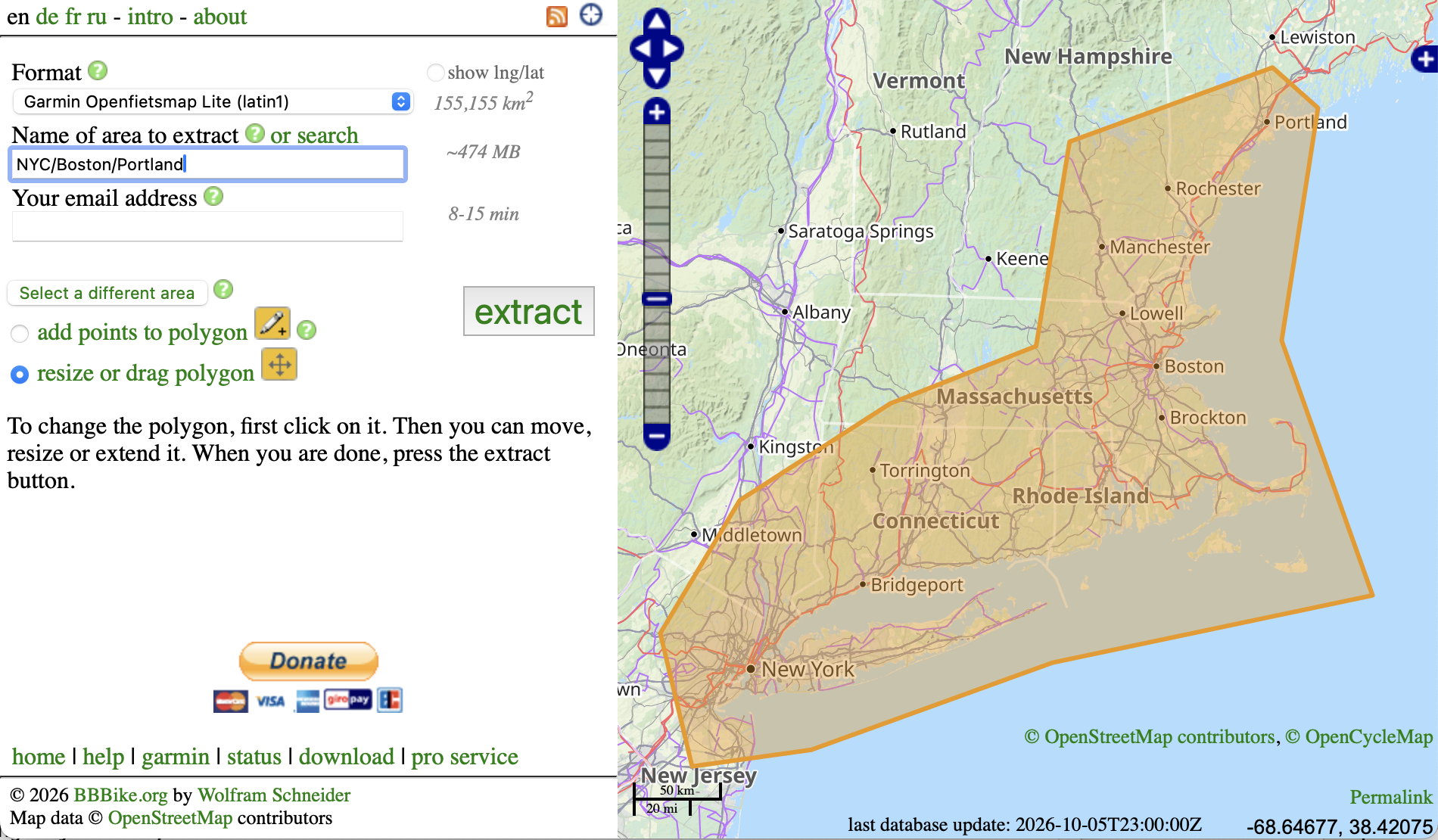
Task: Click Select a different area button
Action: point(107,293)
